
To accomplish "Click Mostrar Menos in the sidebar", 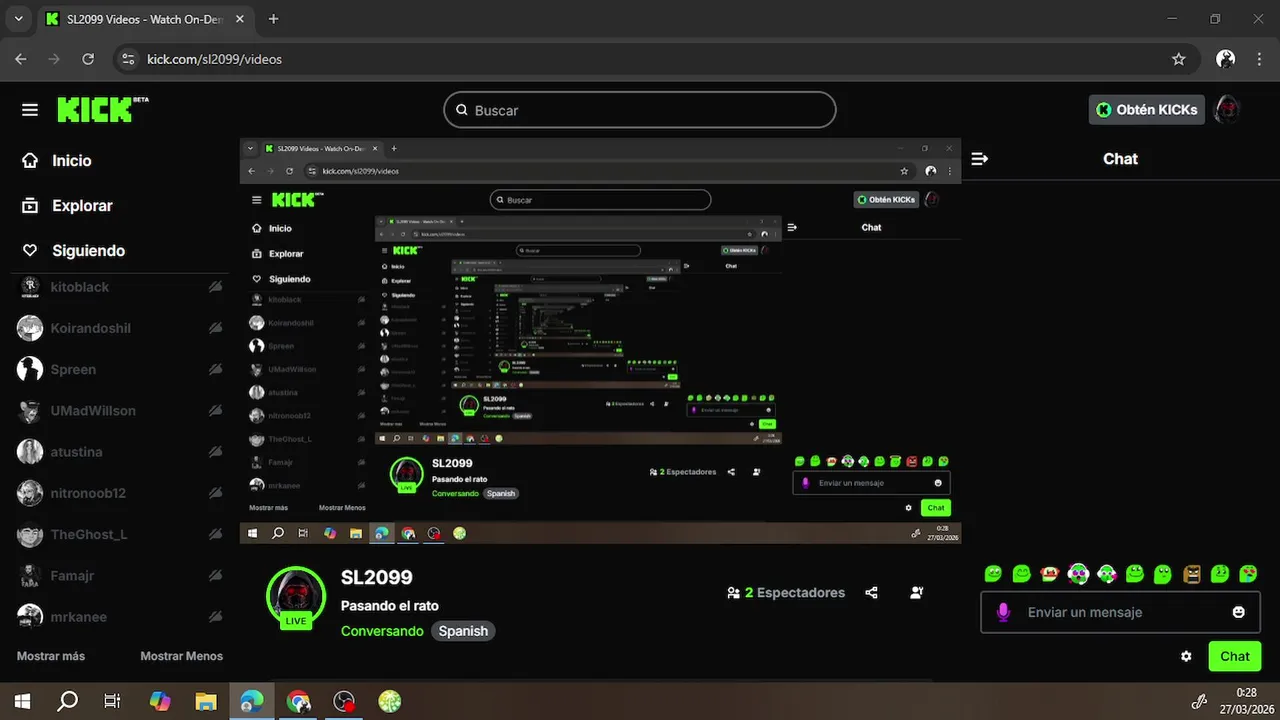I will pyautogui.click(x=181, y=656).
